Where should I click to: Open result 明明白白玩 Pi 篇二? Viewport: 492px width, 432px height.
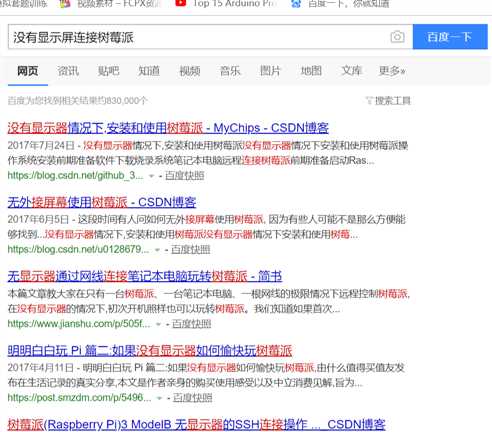150,351
